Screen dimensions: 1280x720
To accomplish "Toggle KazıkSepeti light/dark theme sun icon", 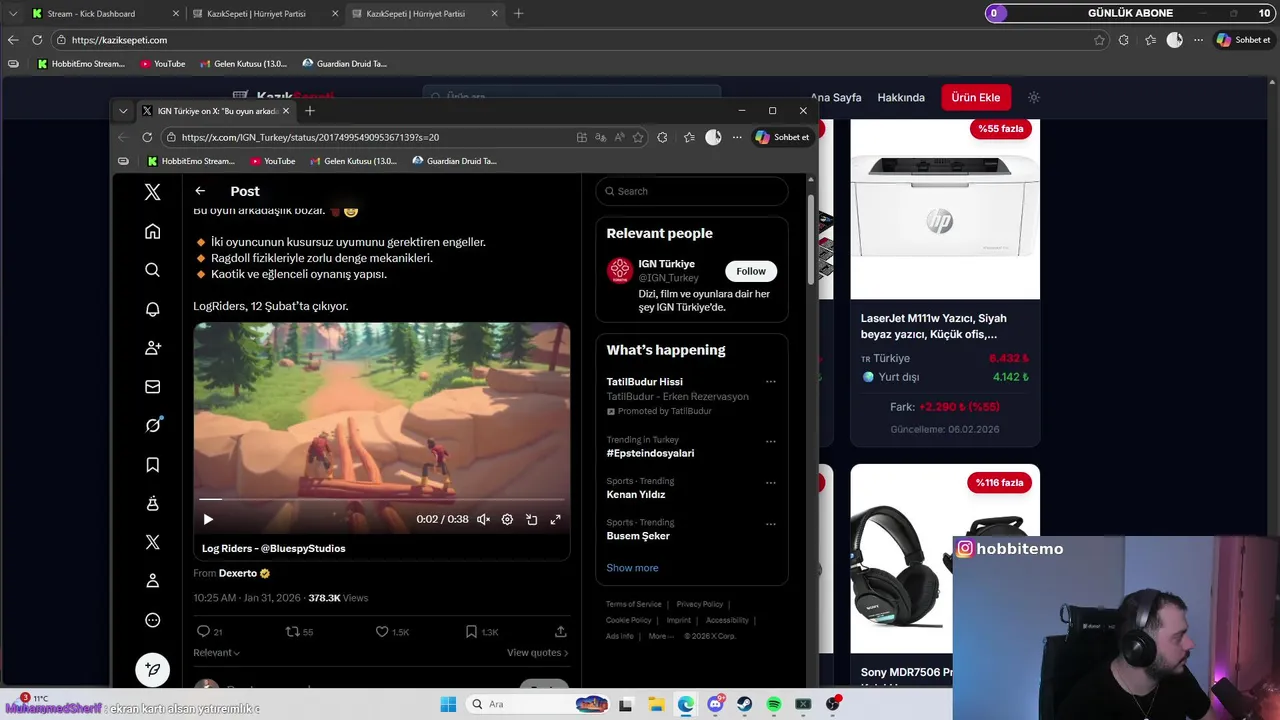I will tap(1034, 97).
